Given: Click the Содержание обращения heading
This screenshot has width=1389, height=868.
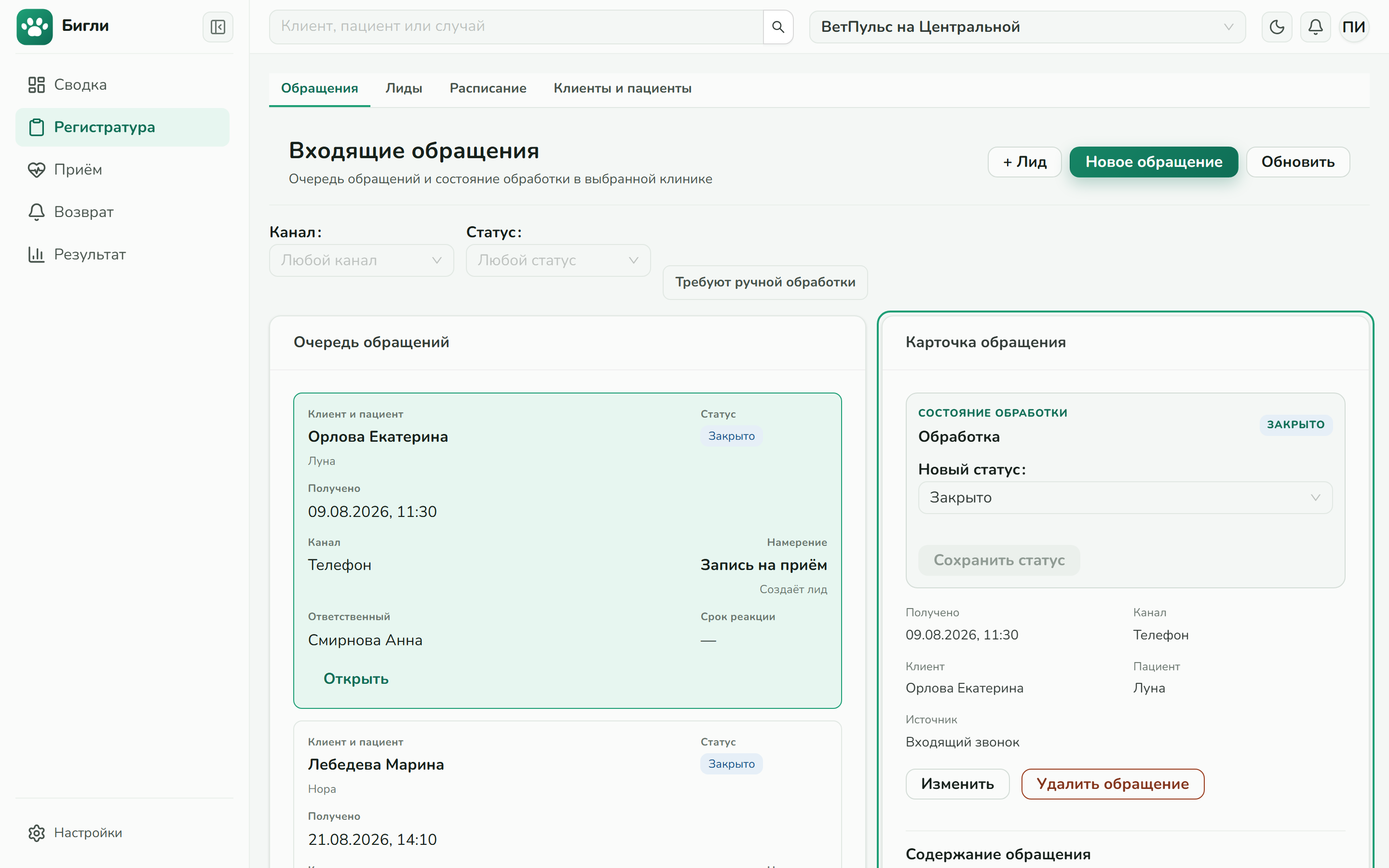Looking at the screenshot, I should click(997, 855).
